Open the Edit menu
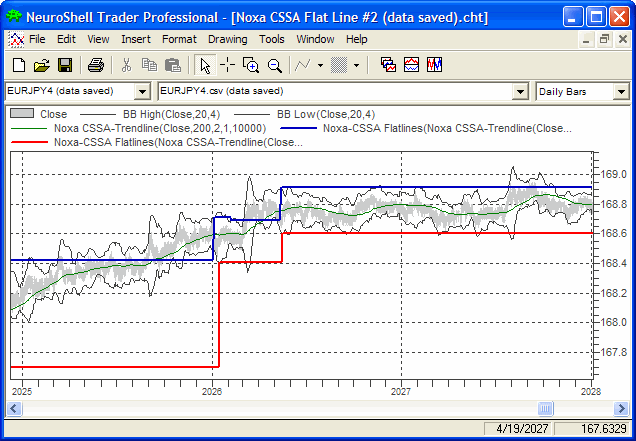The image size is (636, 441). [66, 39]
